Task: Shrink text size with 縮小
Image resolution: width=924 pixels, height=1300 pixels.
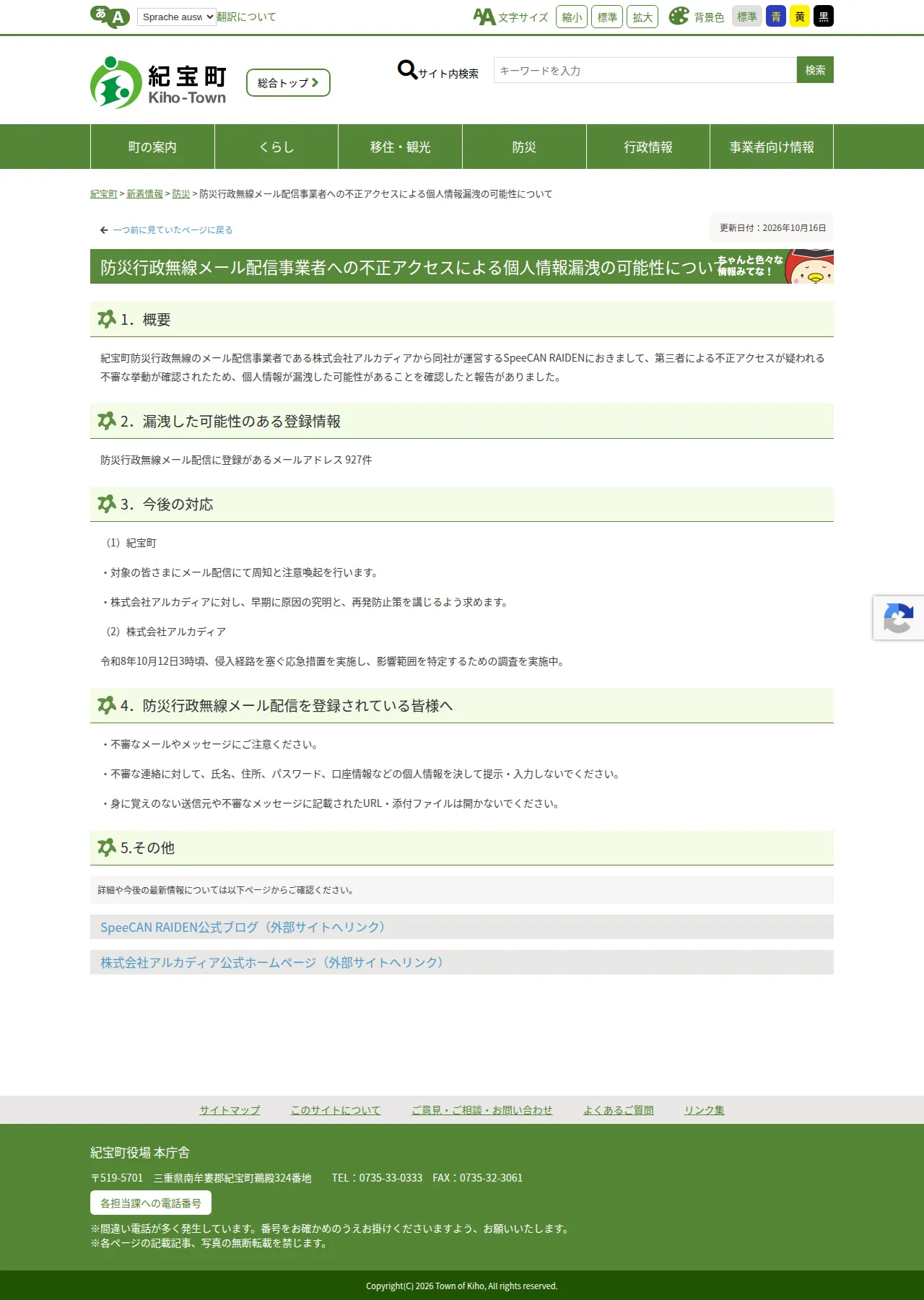Action: click(572, 17)
